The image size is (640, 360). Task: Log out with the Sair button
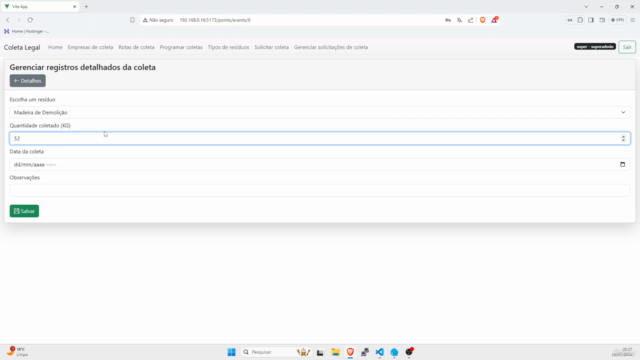627,47
